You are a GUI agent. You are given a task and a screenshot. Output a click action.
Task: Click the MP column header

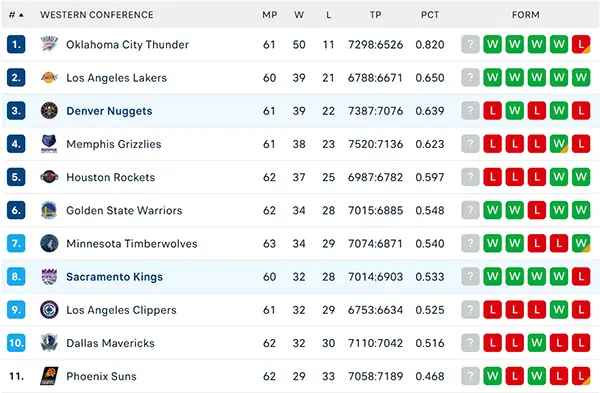click(269, 15)
